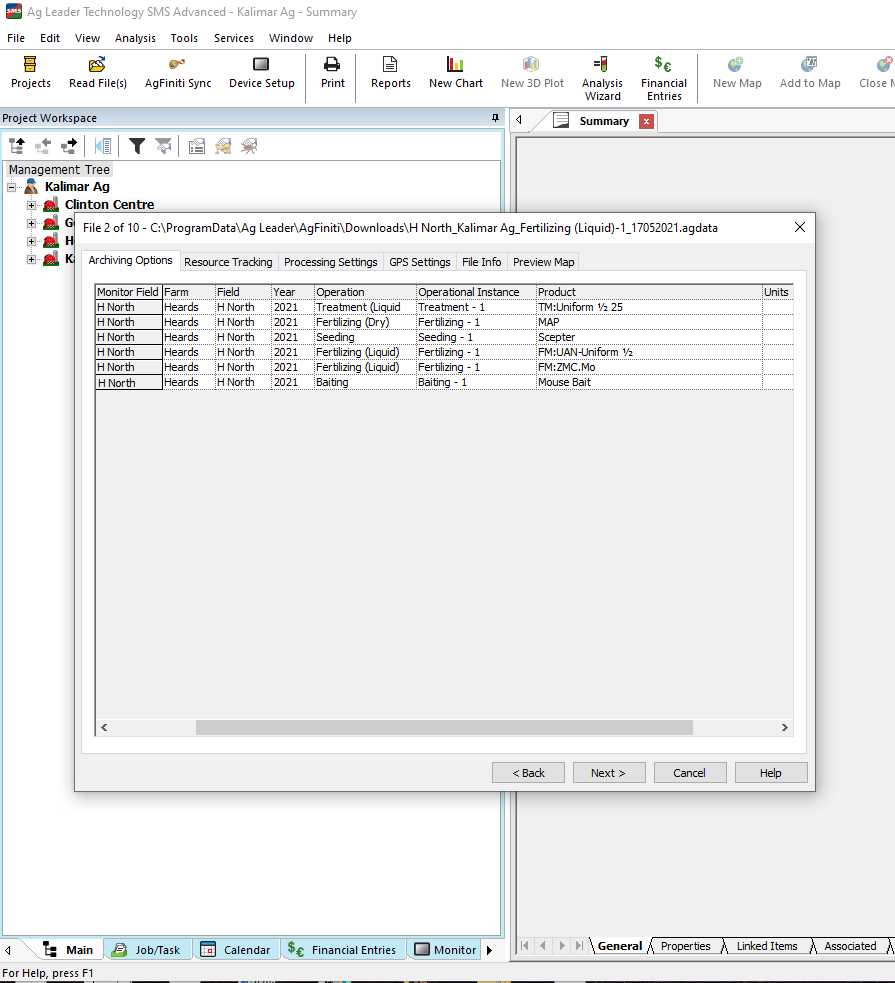Launch AgFiniti Sync
This screenshot has width=895, height=983.
click(x=177, y=72)
